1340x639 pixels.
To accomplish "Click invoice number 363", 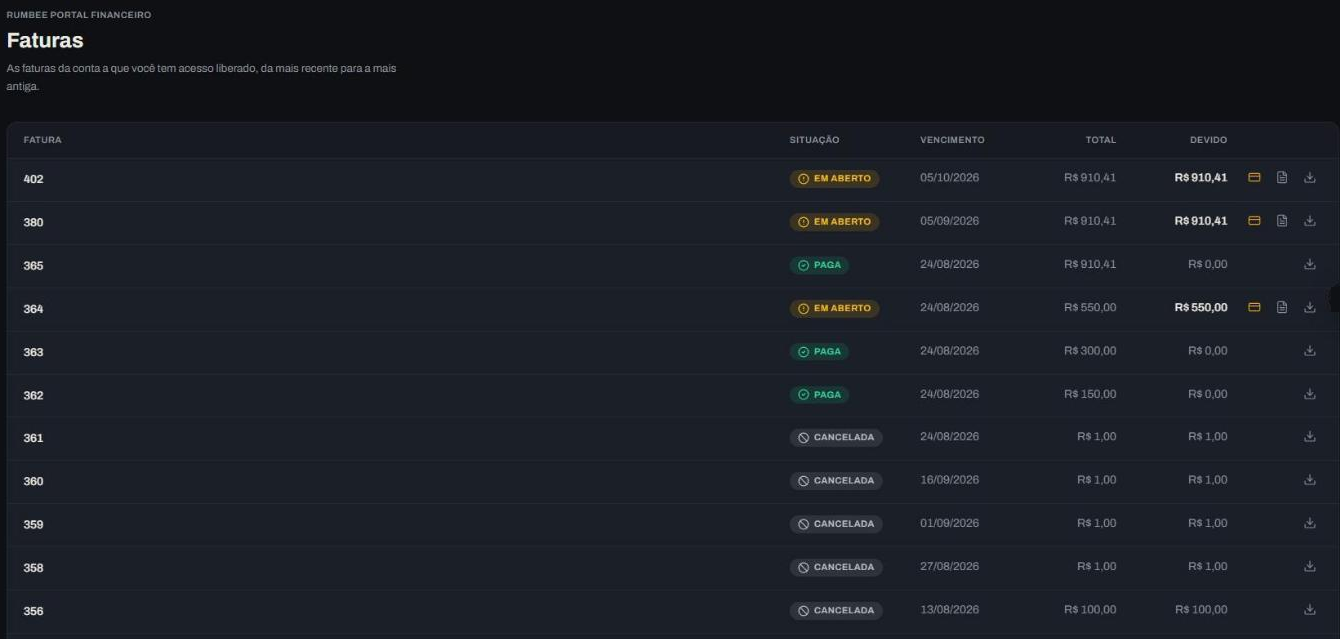I will (x=34, y=352).
